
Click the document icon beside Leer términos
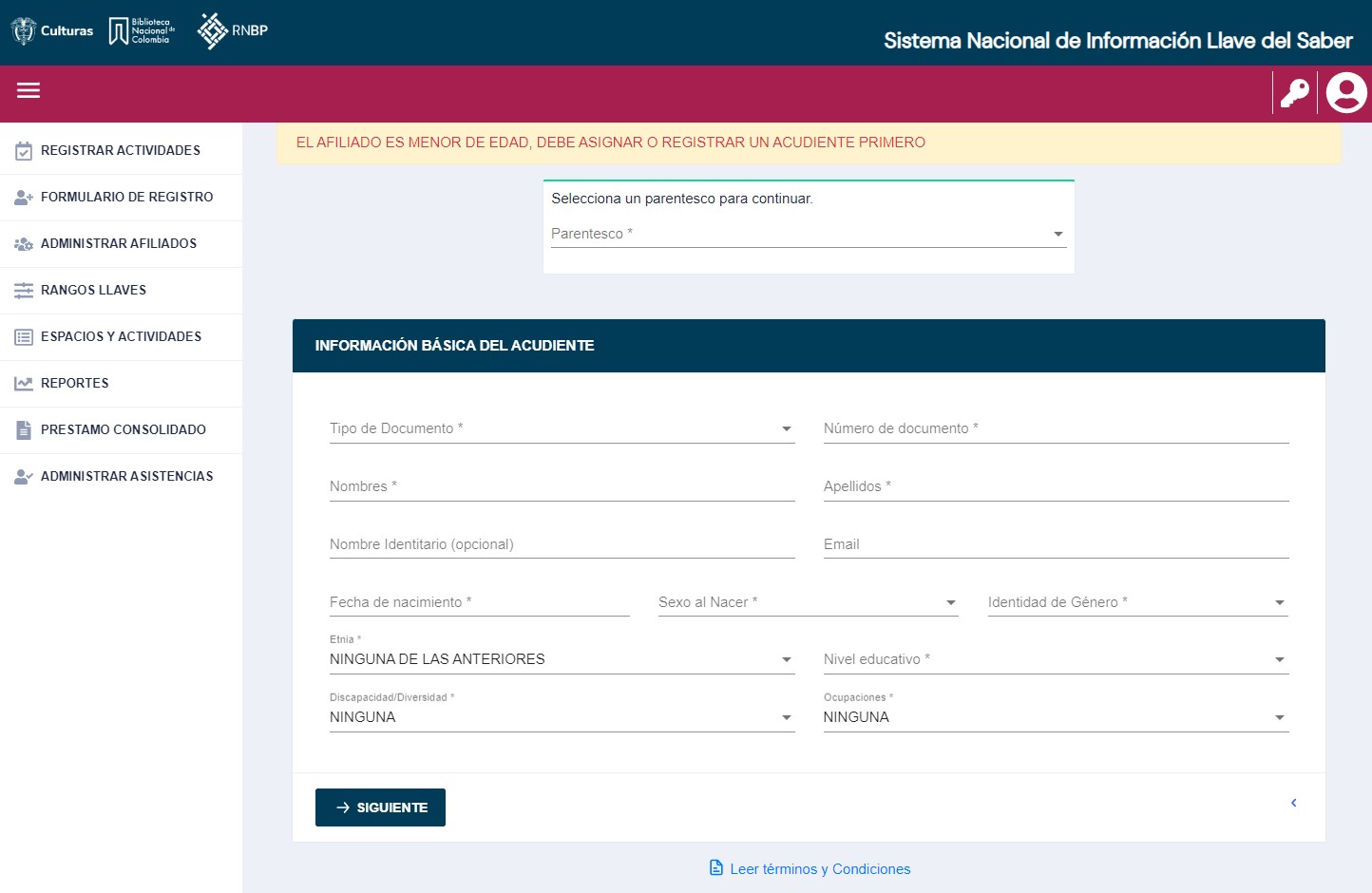[716, 867]
